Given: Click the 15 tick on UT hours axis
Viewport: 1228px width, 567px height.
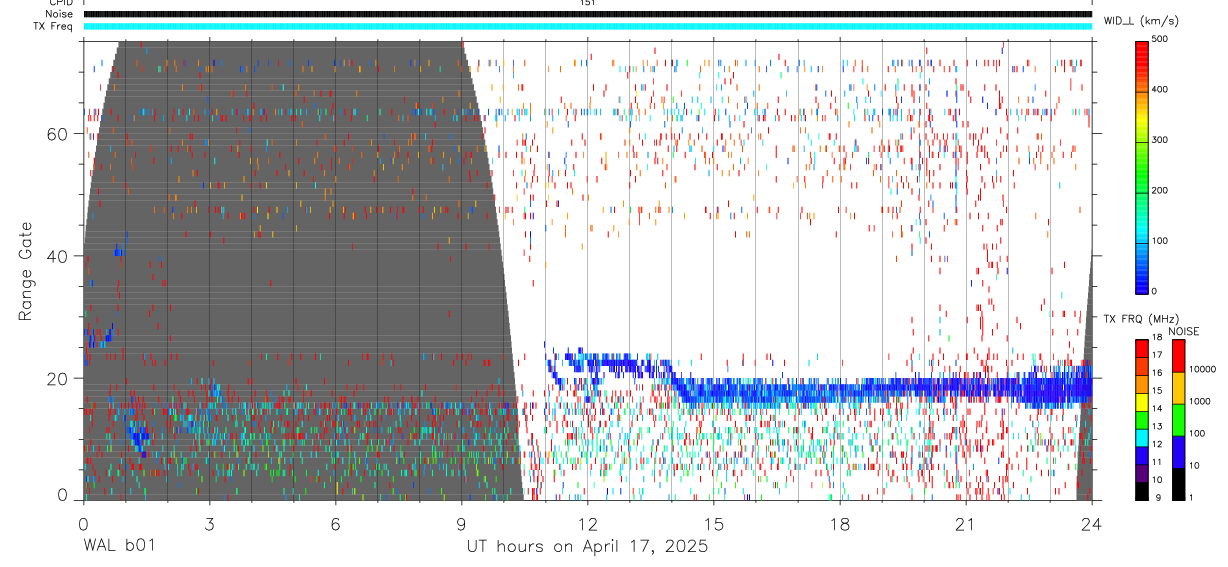Looking at the screenshot, I should click(x=714, y=524).
